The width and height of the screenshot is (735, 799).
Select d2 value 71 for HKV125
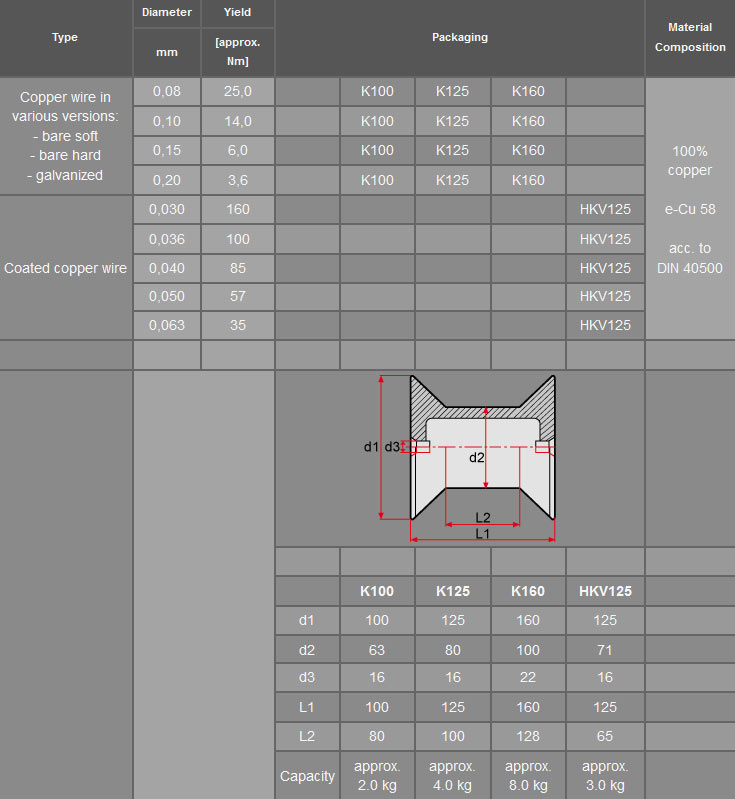pyautogui.click(x=605, y=650)
